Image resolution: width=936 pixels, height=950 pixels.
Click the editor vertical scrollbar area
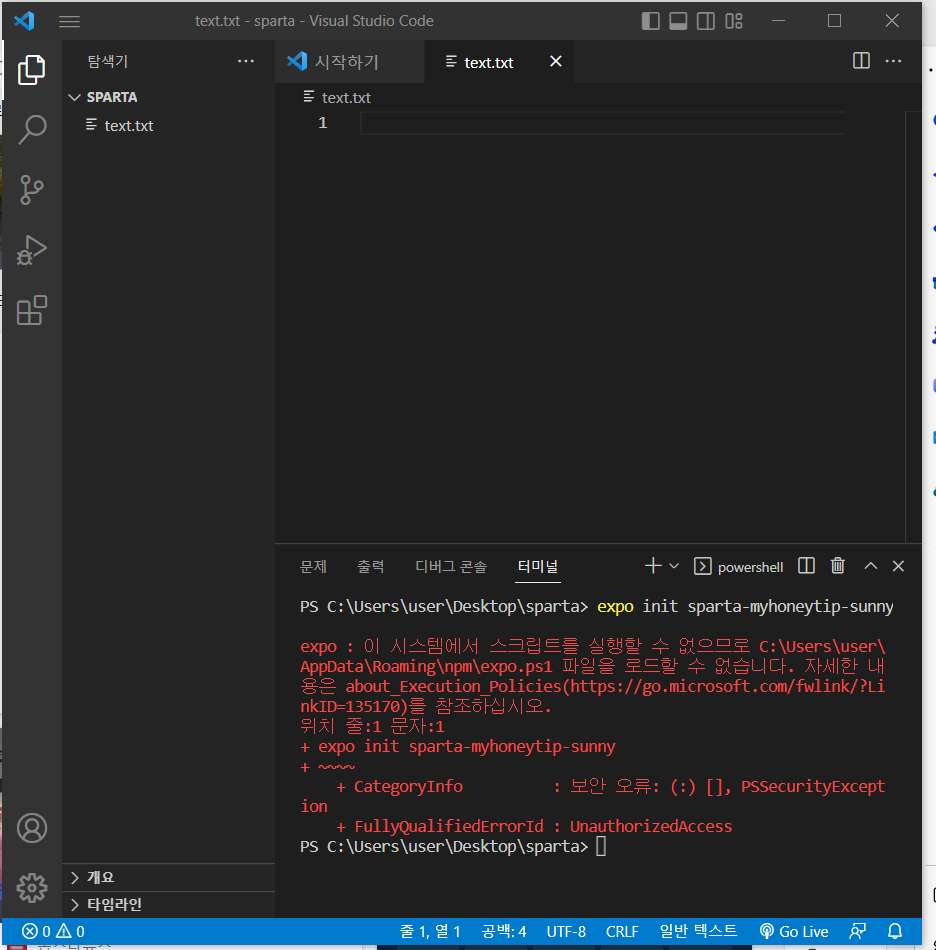[x=913, y=327]
